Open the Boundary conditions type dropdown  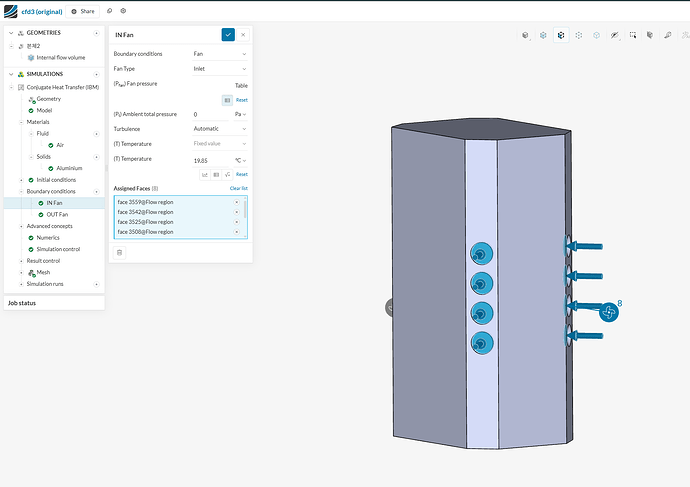pos(220,54)
